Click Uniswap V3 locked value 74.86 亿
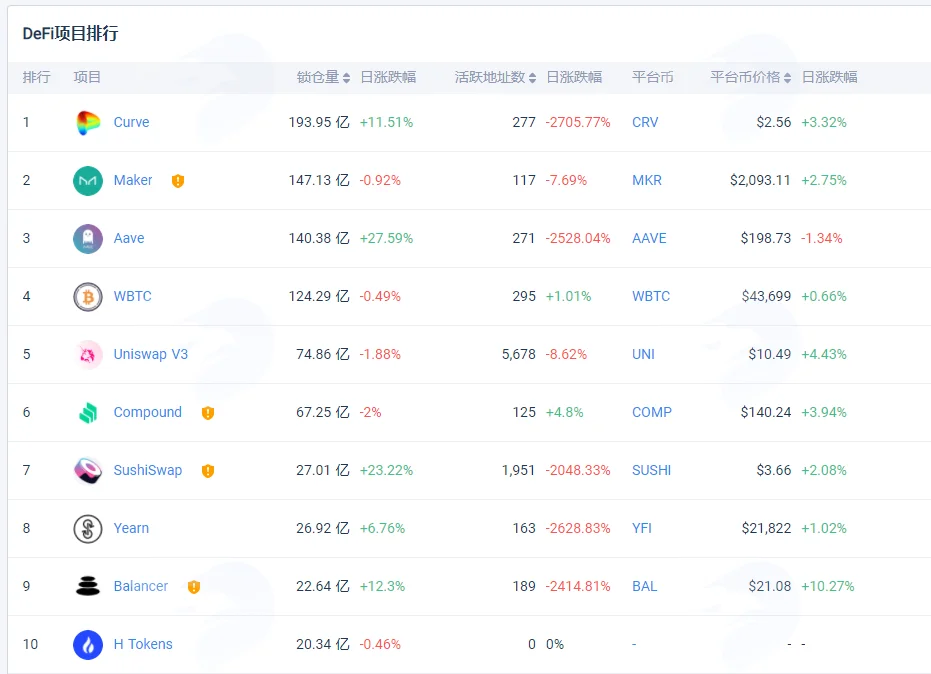The height and width of the screenshot is (674, 931). [323, 355]
